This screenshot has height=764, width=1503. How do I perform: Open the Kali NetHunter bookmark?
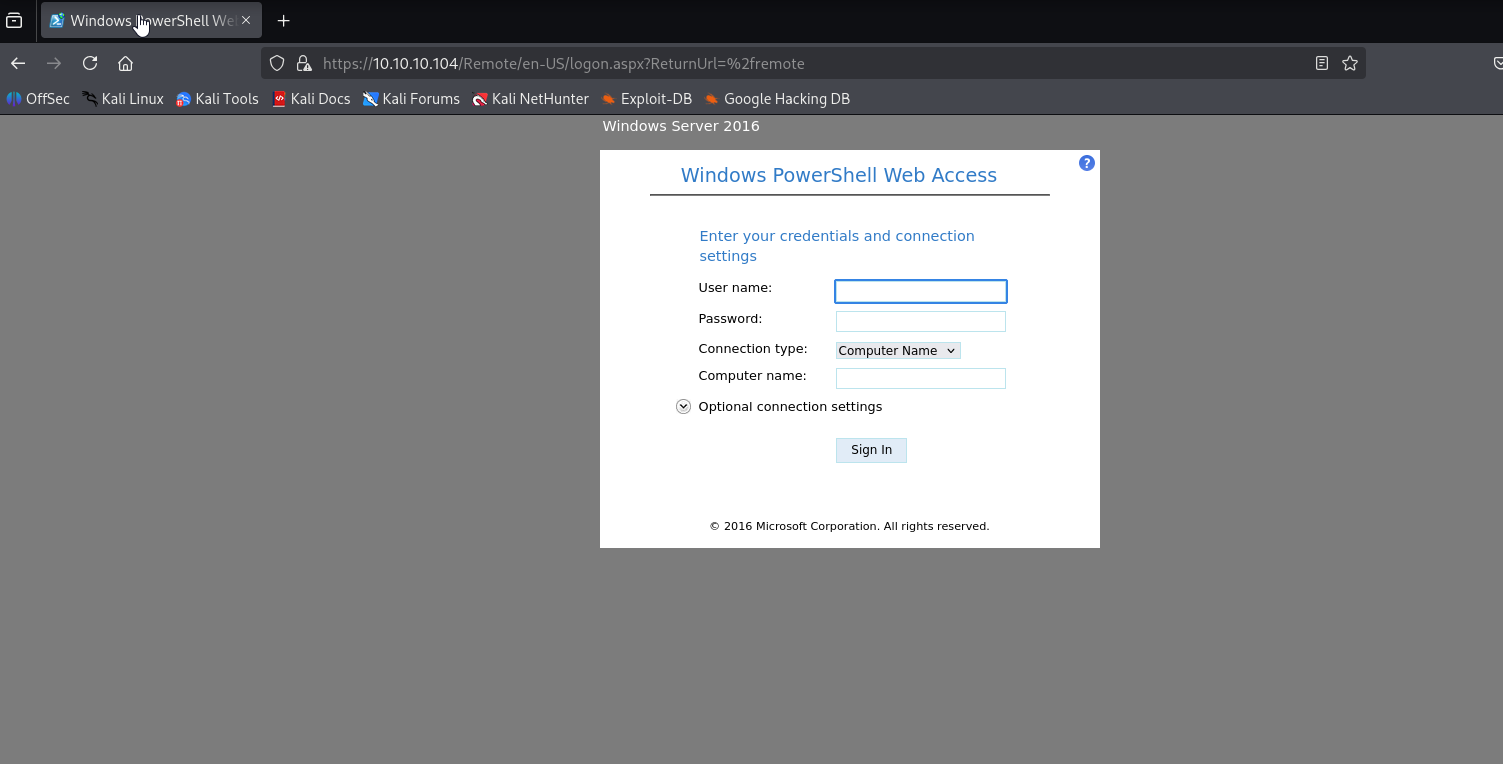pyautogui.click(x=530, y=99)
